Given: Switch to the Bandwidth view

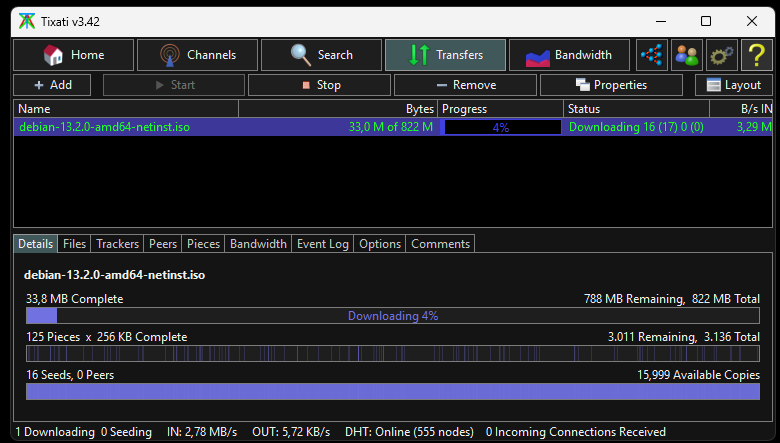Looking at the screenshot, I should [569, 55].
